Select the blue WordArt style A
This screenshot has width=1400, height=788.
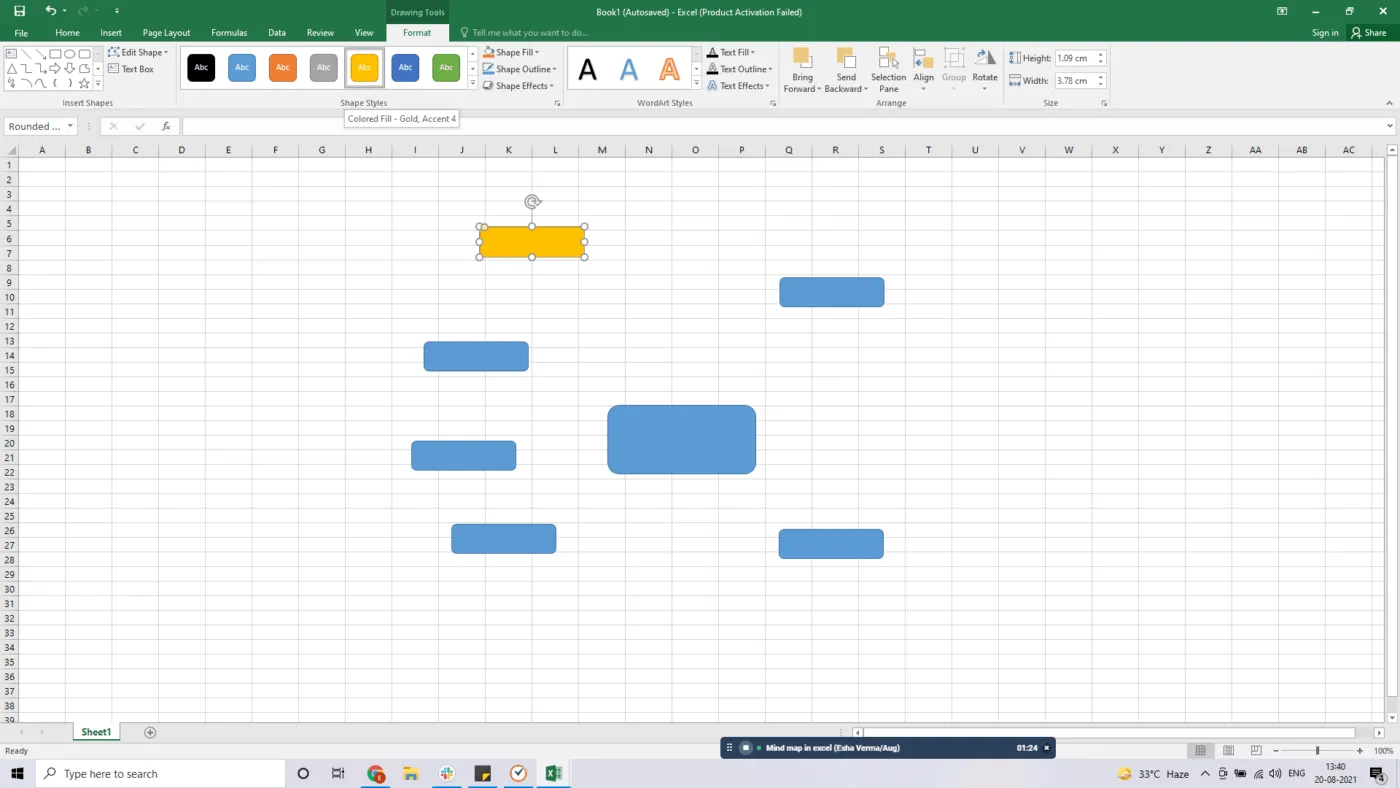click(627, 68)
